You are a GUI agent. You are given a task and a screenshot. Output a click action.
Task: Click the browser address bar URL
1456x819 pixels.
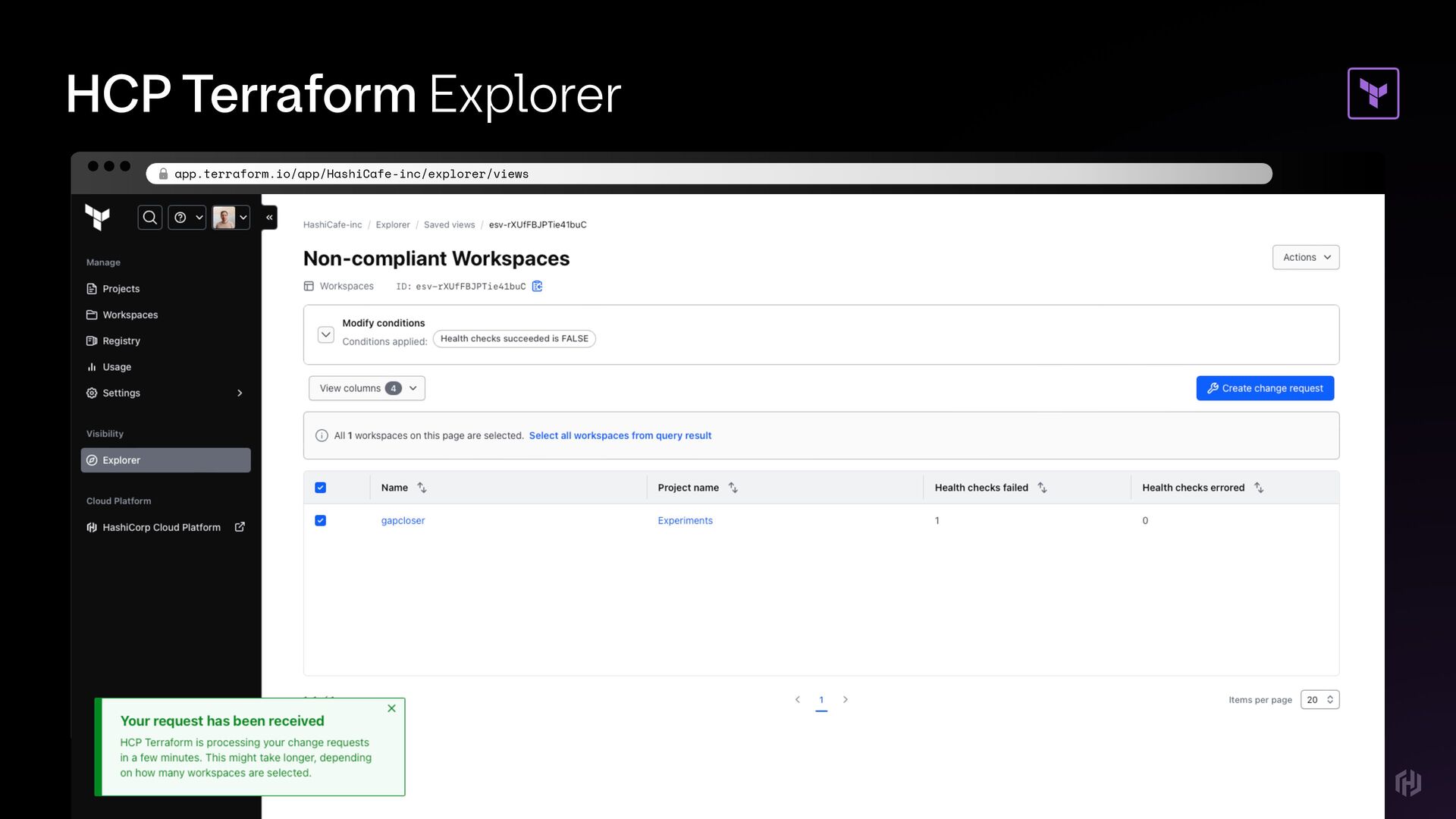click(x=351, y=174)
